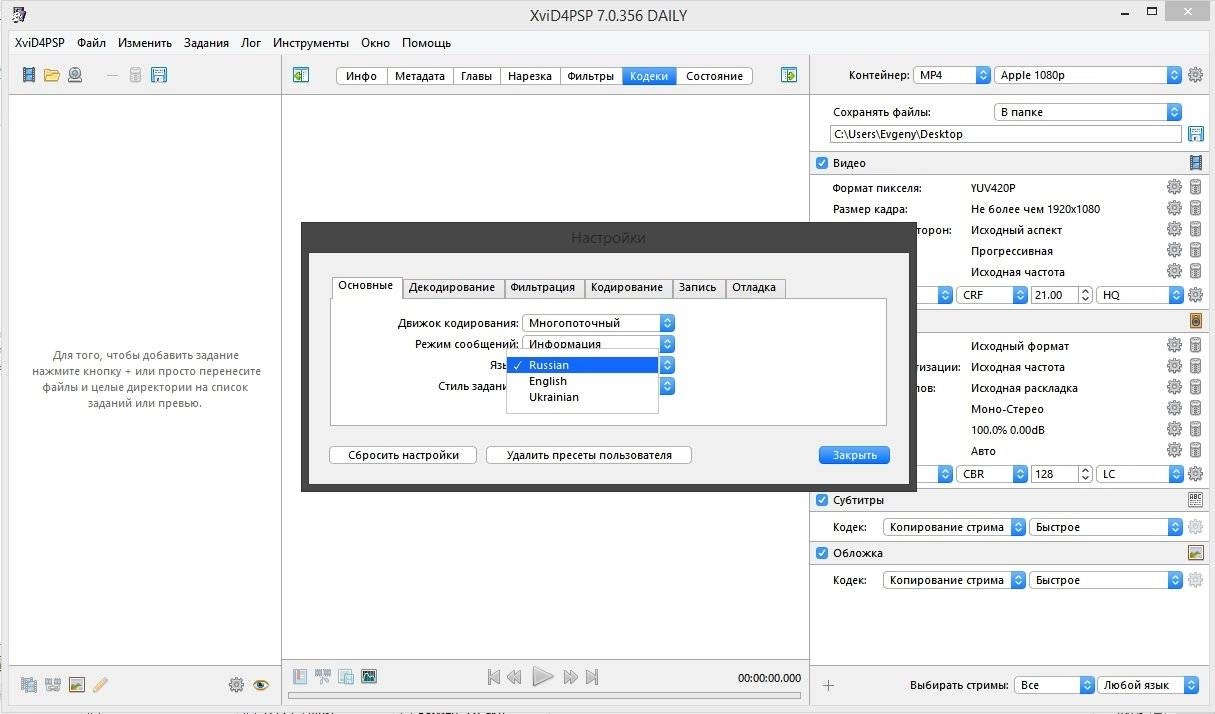Click the gear next to Apple 1080p preset
The image size is (1215, 714).
tap(1195, 75)
